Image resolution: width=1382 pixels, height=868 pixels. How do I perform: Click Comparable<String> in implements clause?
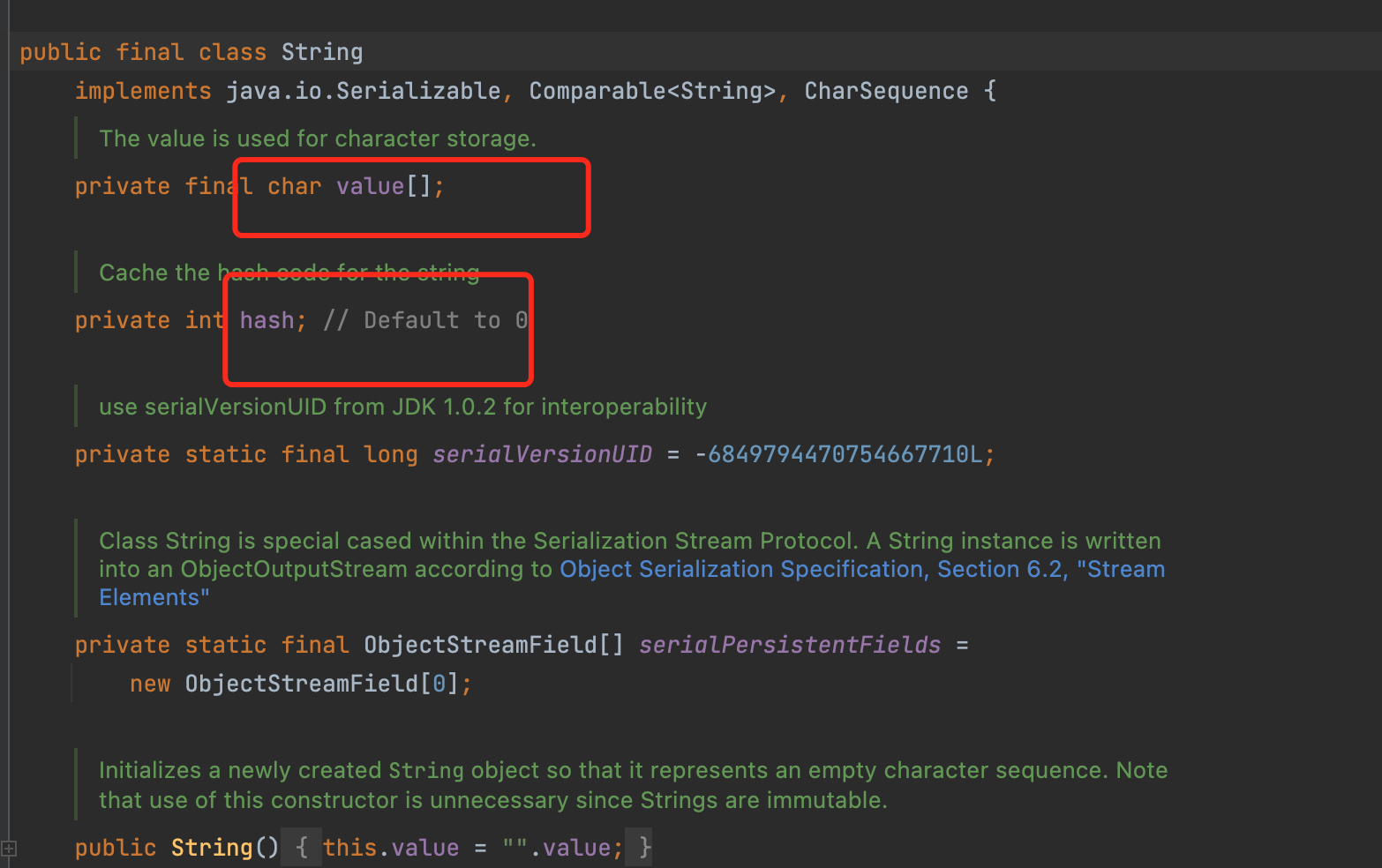652,91
